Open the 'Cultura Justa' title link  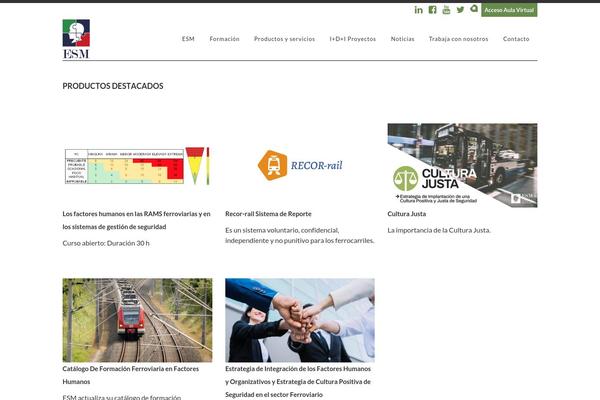(x=407, y=214)
